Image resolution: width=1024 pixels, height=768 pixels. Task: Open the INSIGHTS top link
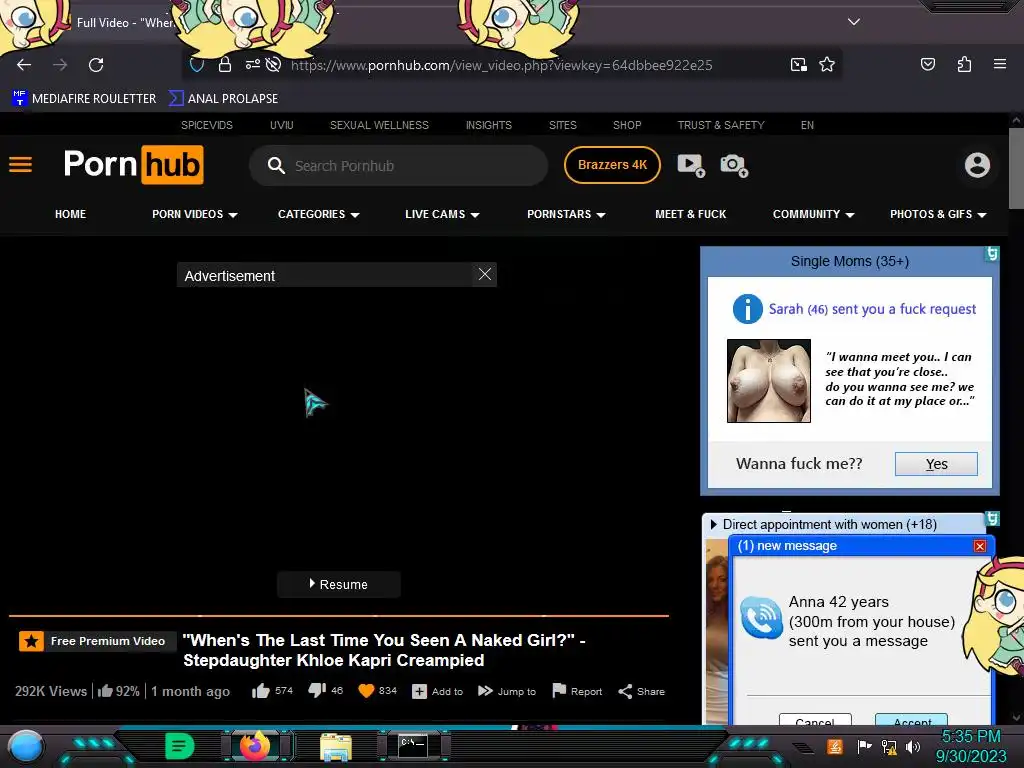click(x=488, y=125)
